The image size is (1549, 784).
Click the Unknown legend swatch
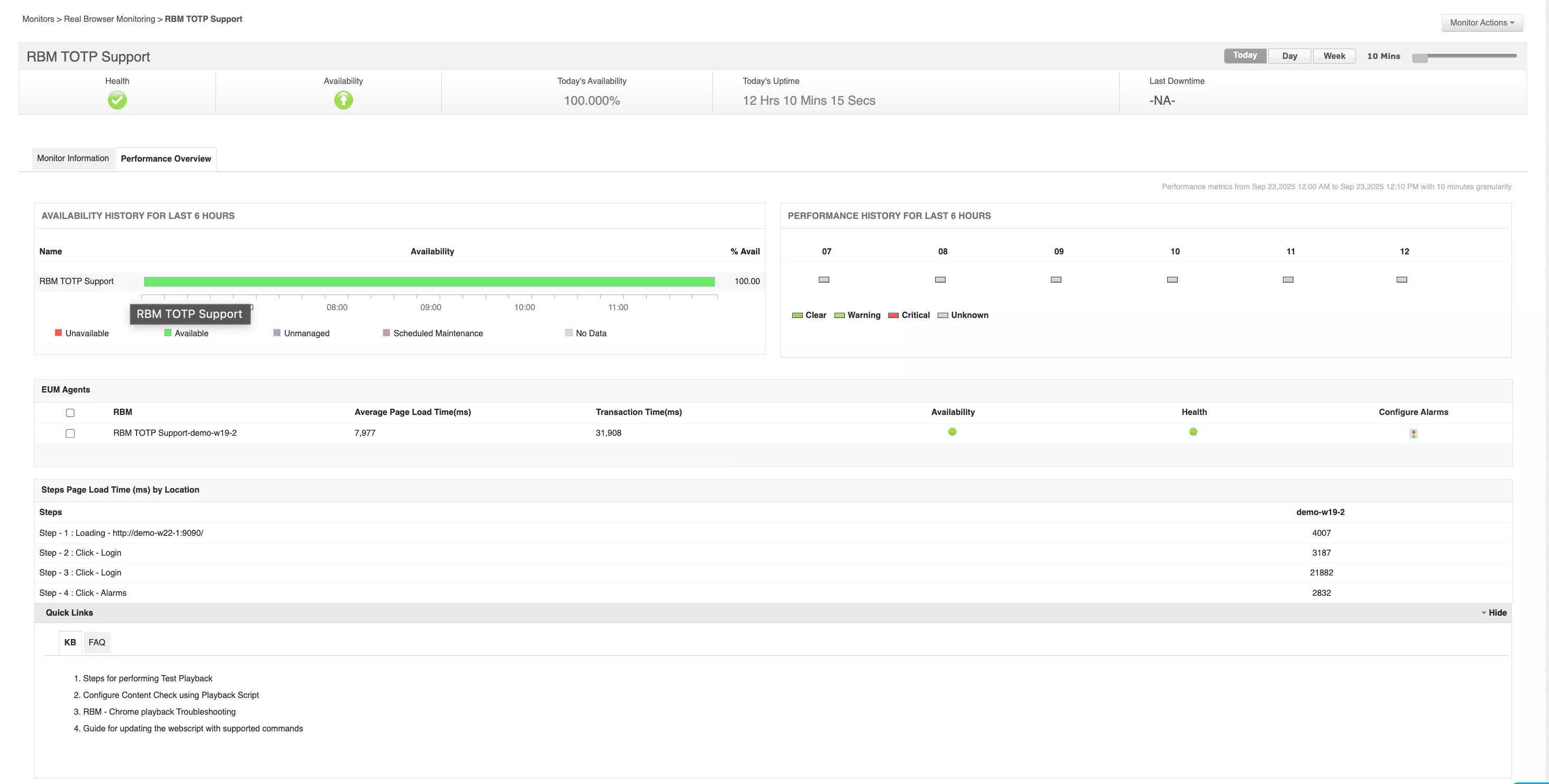tap(943, 315)
